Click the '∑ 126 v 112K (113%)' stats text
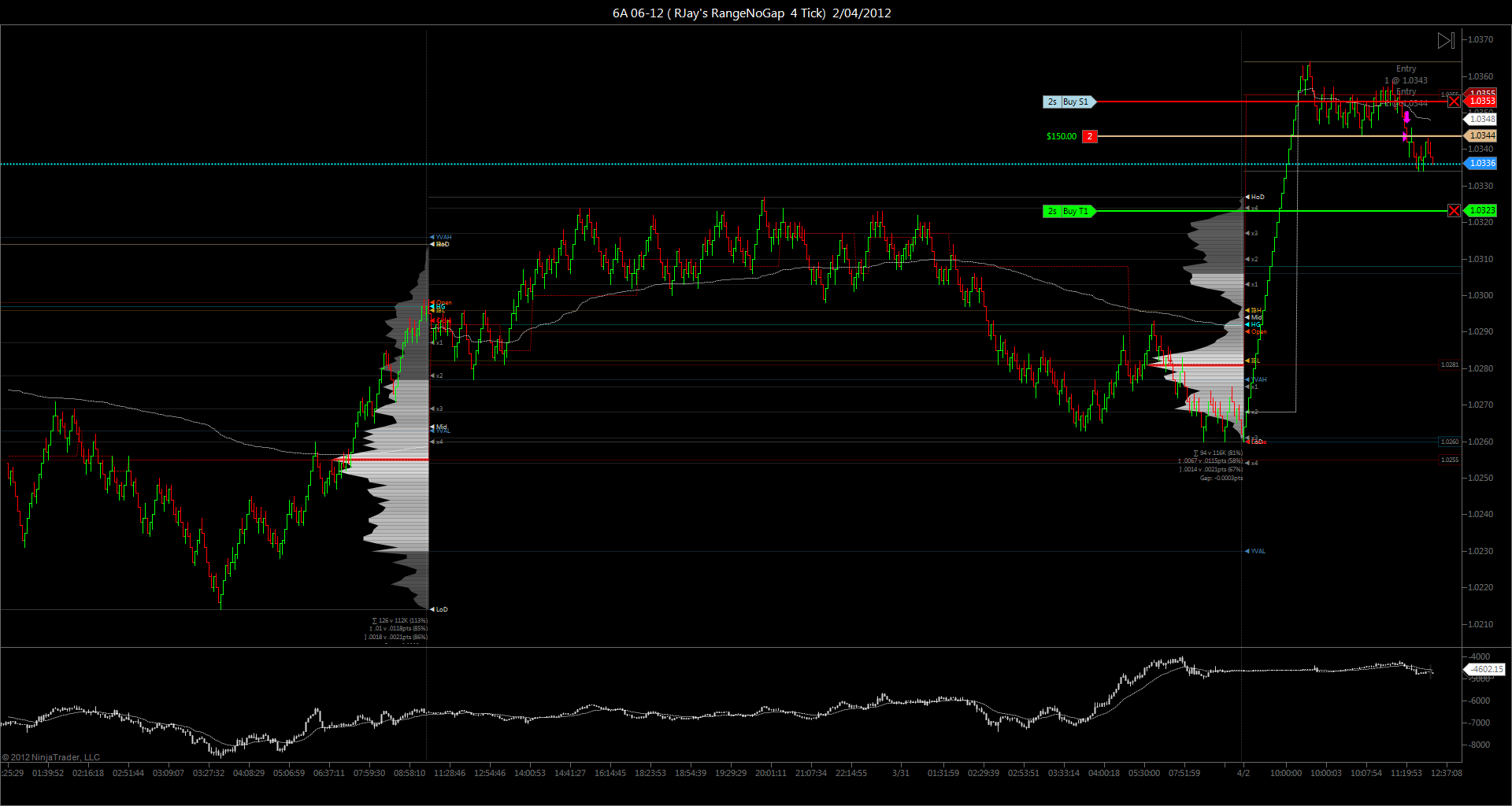The image size is (1512, 806). click(x=399, y=620)
